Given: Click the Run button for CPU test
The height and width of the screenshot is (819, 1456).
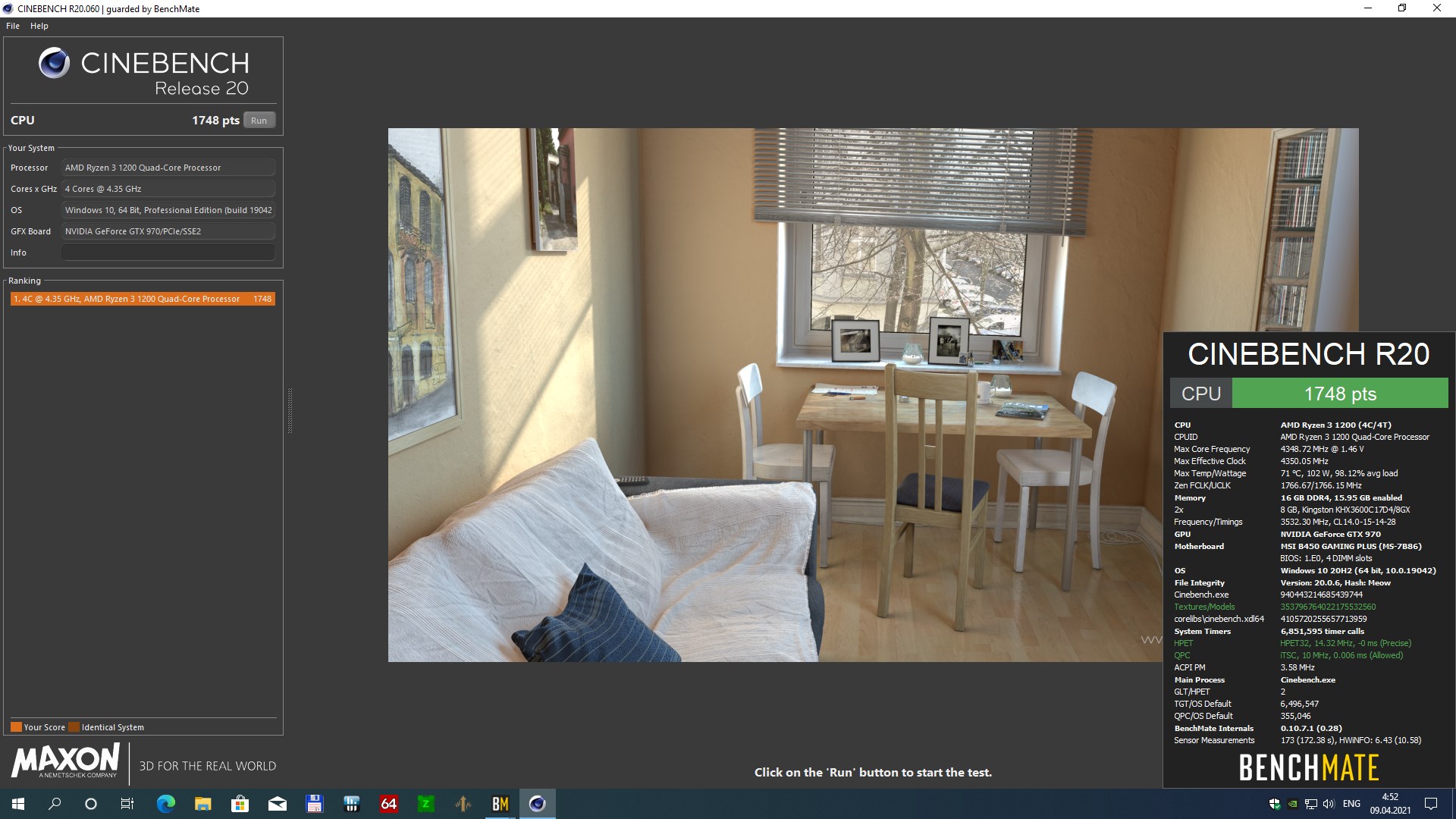Looking at the screenshot, I should click(259, 121).
